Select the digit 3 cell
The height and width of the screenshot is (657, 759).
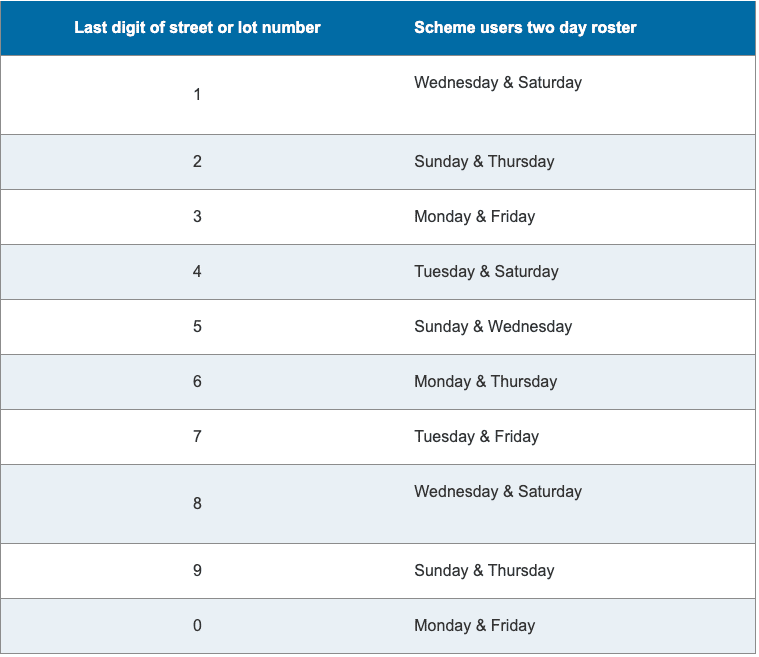197,216
